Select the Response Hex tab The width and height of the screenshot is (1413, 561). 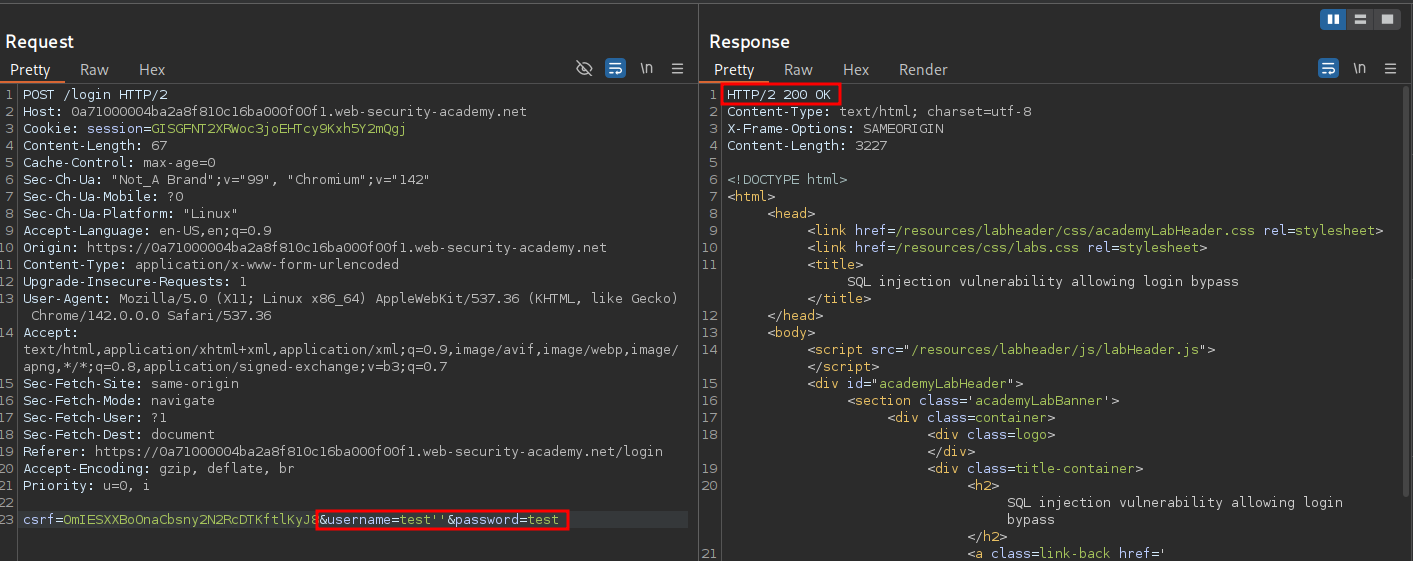point(856,70)
